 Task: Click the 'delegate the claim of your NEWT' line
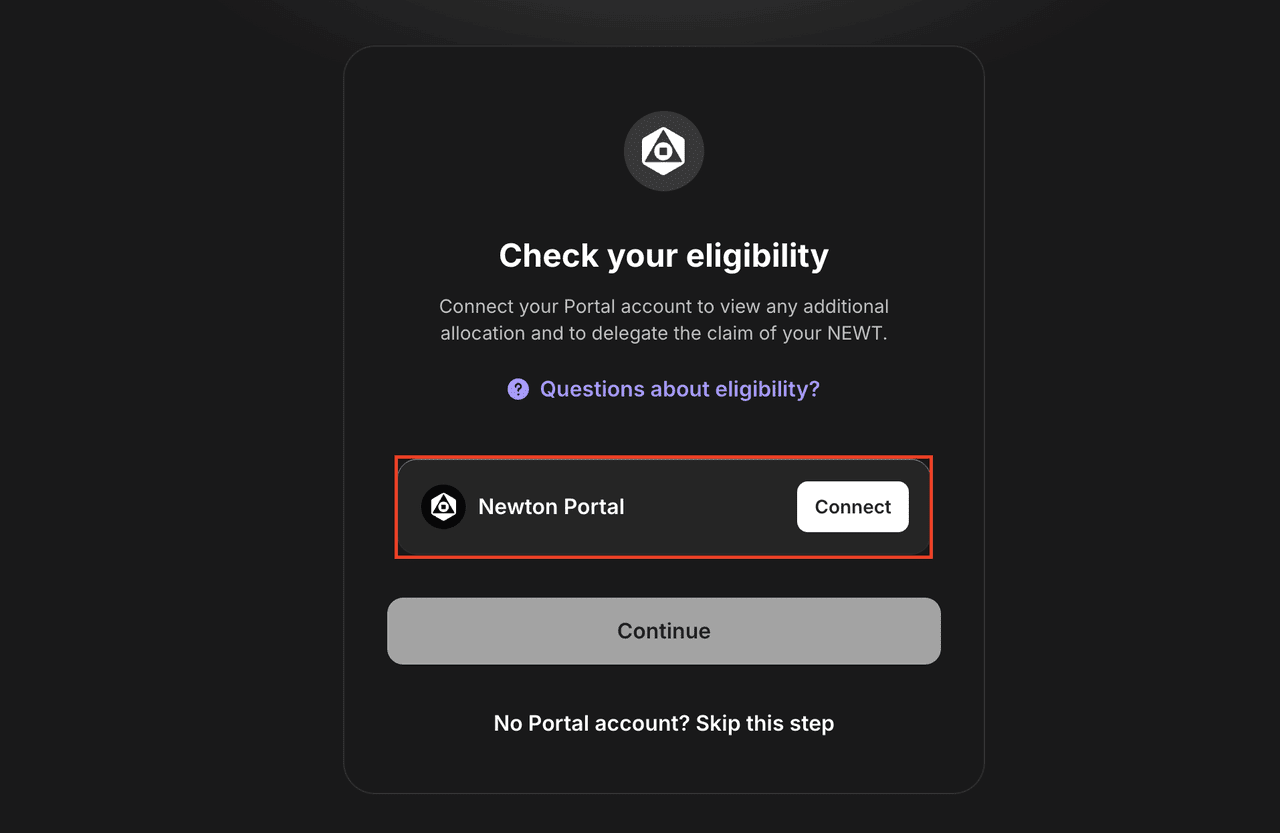point(664,333)
